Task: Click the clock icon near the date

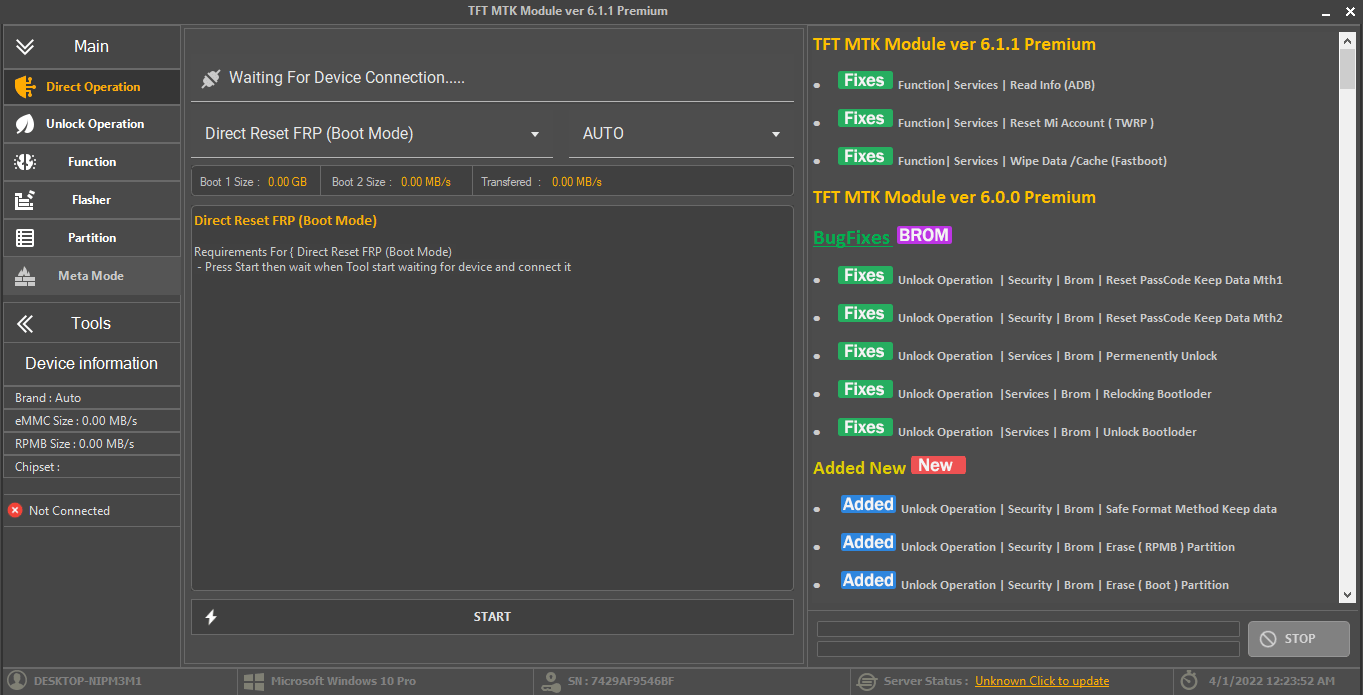Action: 1188,681
